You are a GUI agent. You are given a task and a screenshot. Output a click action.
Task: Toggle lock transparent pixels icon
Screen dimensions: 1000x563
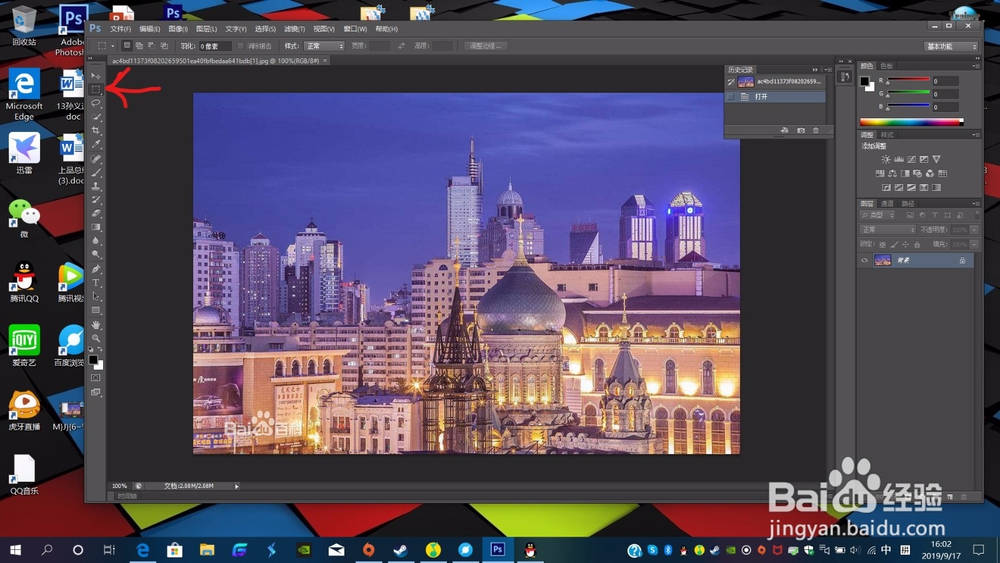tap(883, 244)
